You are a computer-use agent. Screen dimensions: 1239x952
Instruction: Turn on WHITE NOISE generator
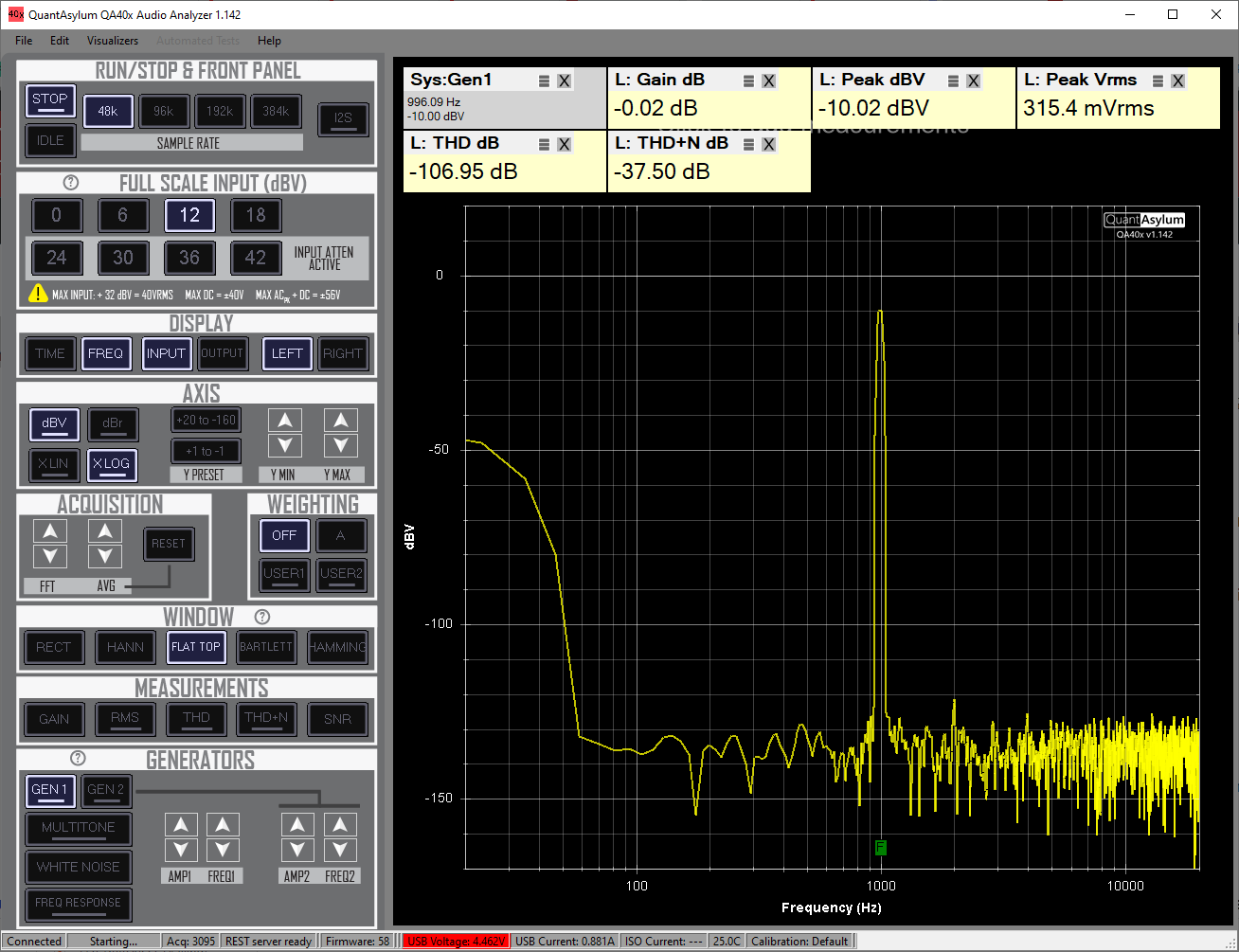[79, 867]
